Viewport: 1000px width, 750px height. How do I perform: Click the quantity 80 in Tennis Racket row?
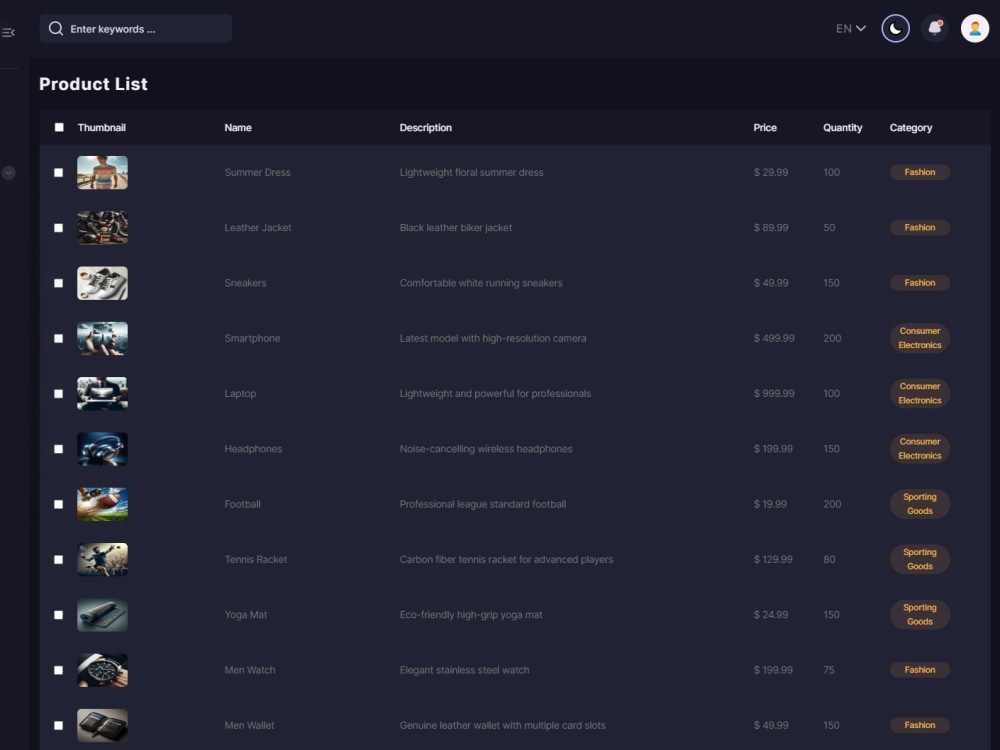point(829,559)
